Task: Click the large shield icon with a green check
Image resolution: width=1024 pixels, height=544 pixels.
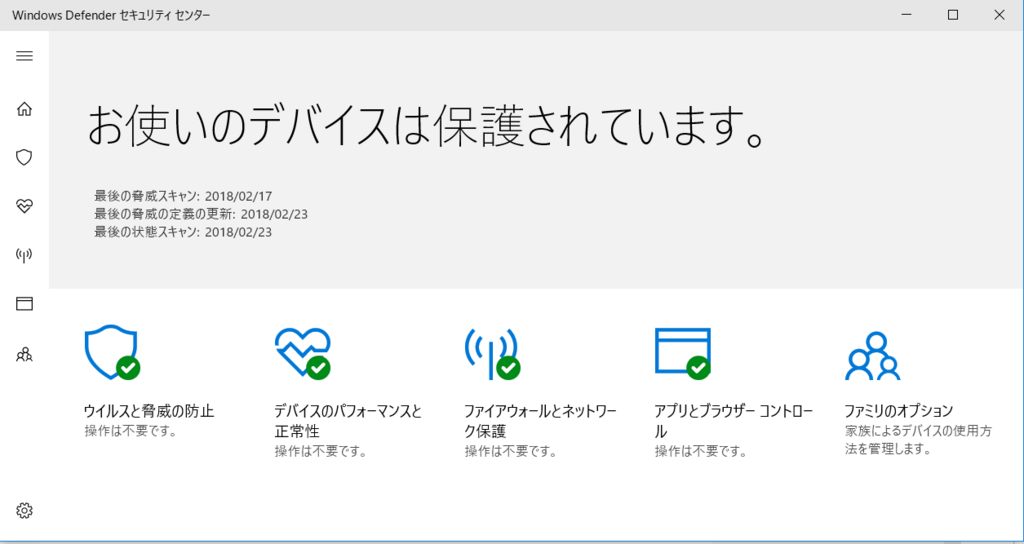Action: click(112, 353)
